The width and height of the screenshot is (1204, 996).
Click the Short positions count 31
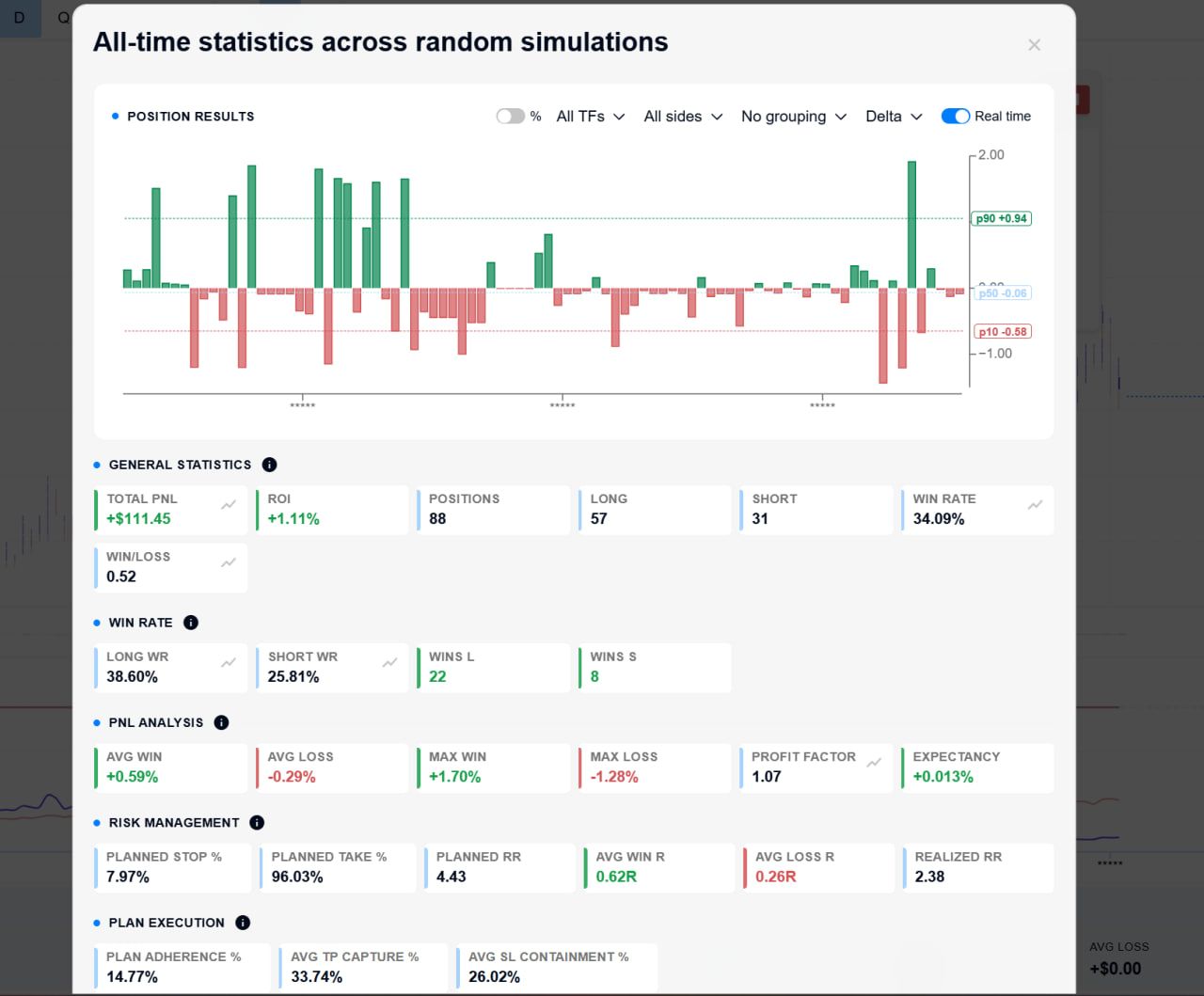tap(760, 519)
